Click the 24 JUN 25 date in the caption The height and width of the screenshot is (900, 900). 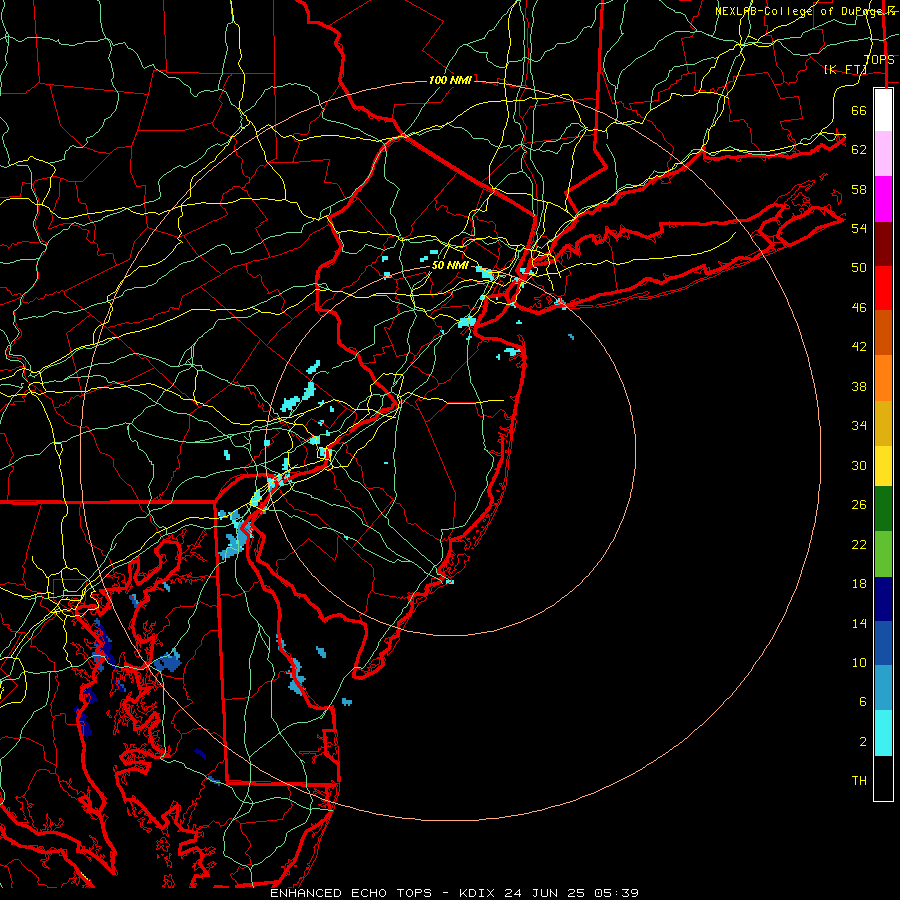[x=545, y=893]
